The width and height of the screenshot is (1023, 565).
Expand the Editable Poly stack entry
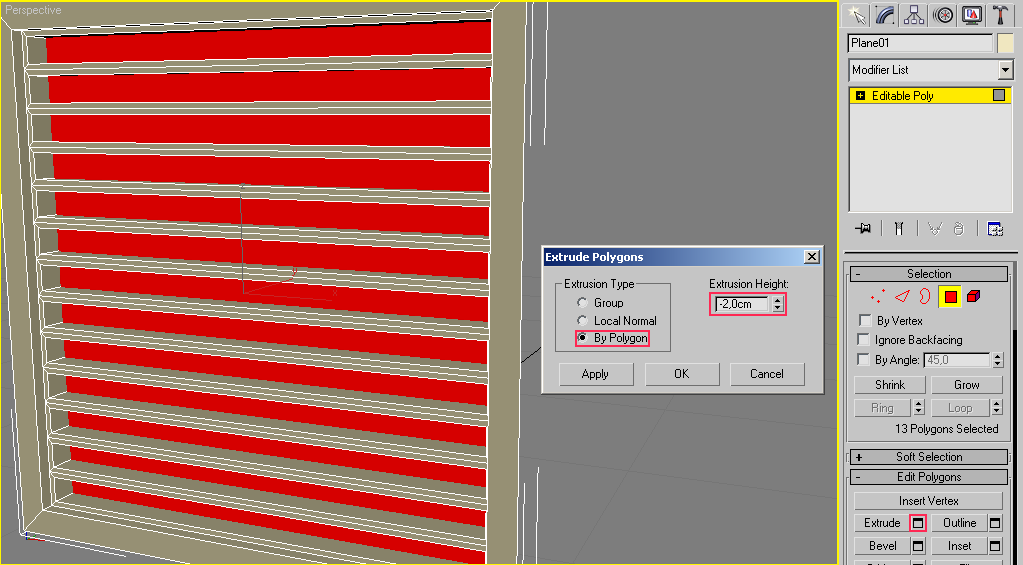point(860,96)
